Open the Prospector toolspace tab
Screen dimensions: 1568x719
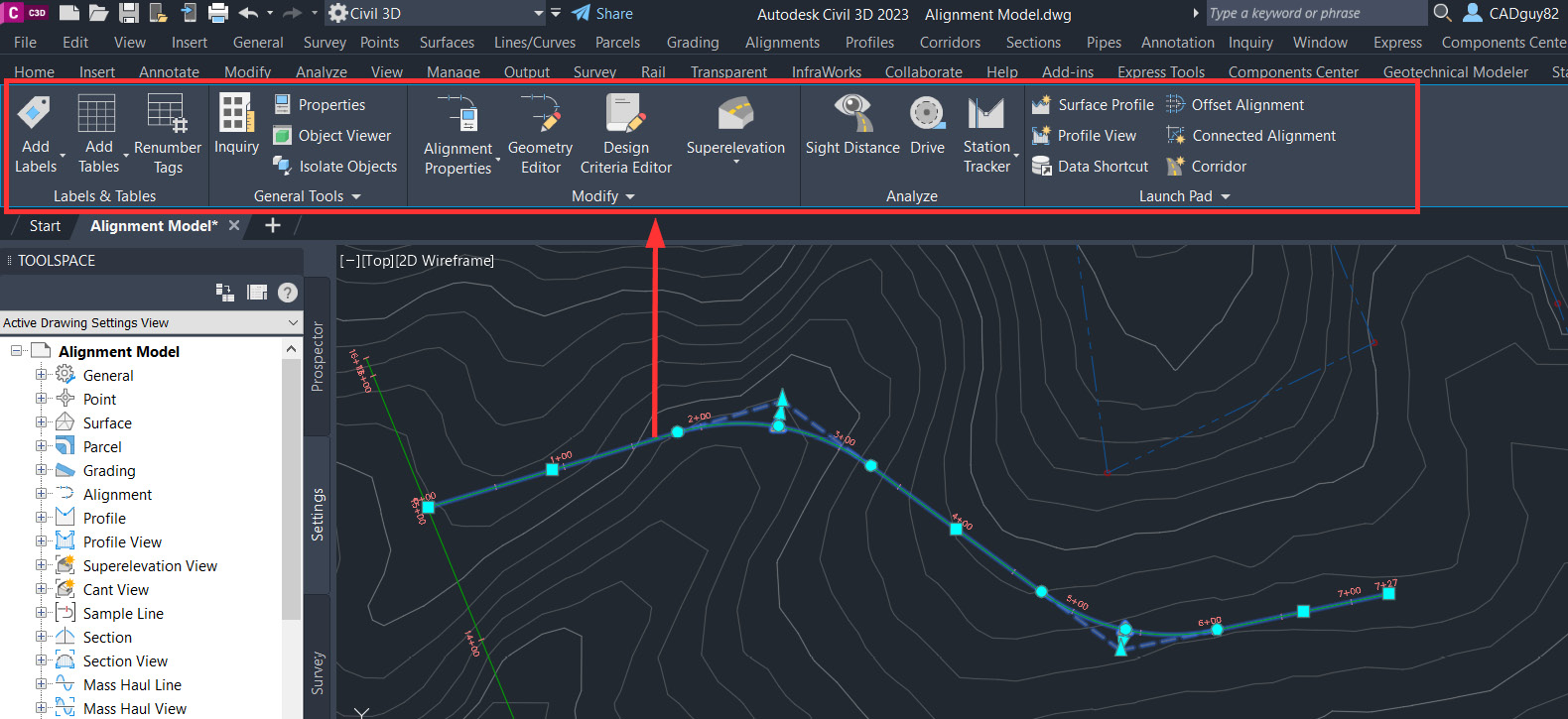pos(318,357)
